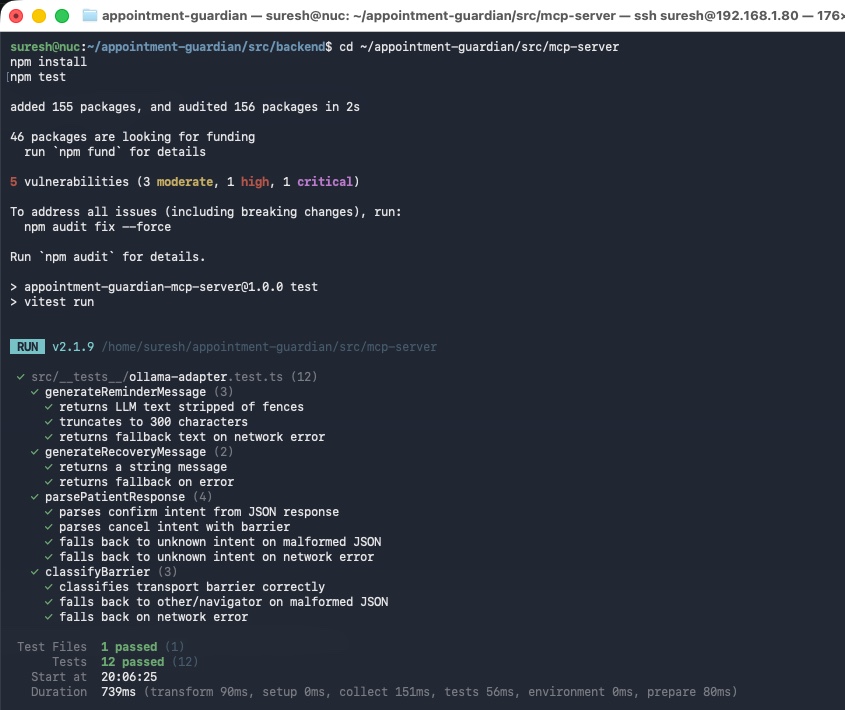Click 'returns fallback text on network error'
The image size is (845, 710).
pyautogui.click(x=192, y=437)
